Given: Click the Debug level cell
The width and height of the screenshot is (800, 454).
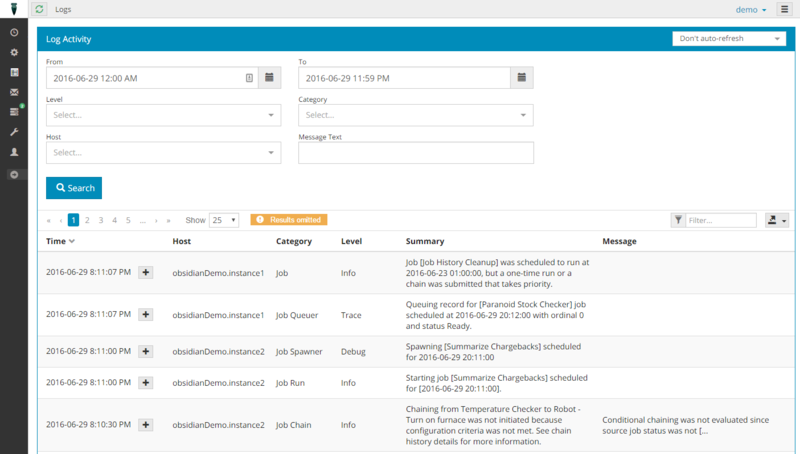Looking at the screenshot, I should click(353, 352).
